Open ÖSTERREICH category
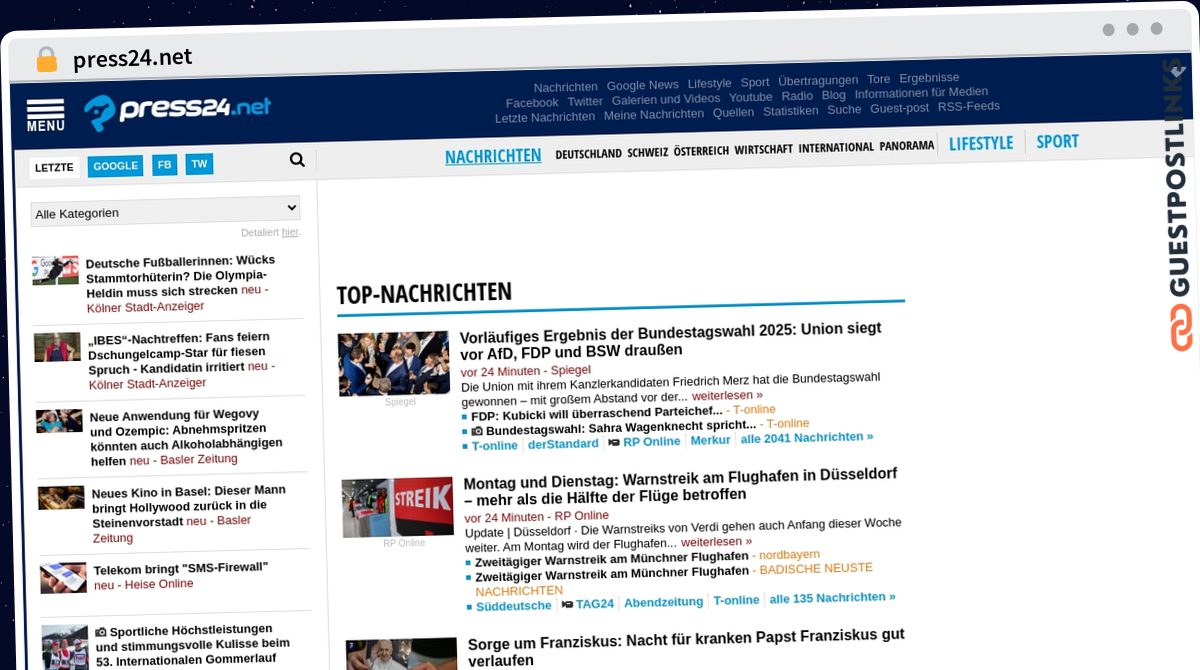The height and width of the screenshot is (670, 1200). tap(701, 151)
